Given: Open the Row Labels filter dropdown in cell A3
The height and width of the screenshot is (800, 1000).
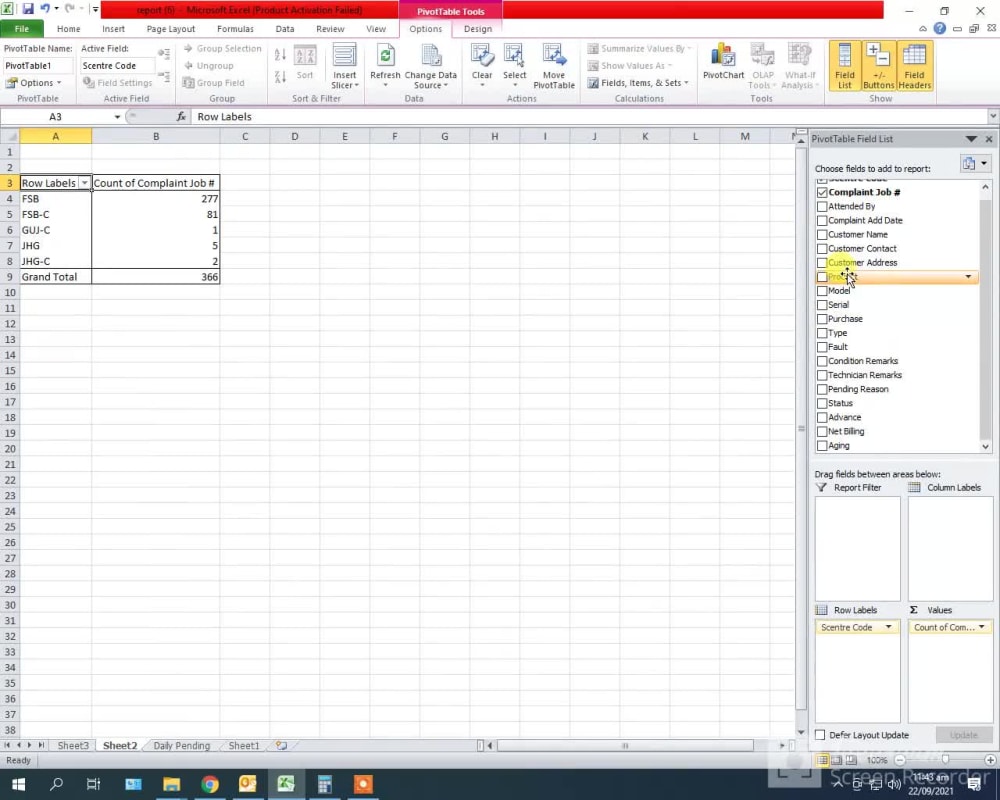Looking at the screenshot, I should click(84, 183).
